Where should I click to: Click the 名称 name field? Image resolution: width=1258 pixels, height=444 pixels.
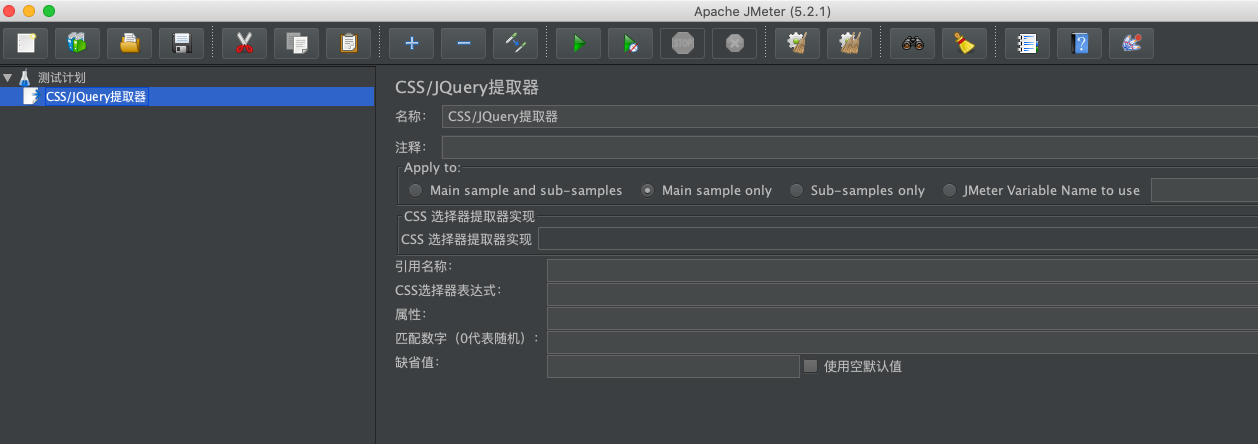[850, 116]
